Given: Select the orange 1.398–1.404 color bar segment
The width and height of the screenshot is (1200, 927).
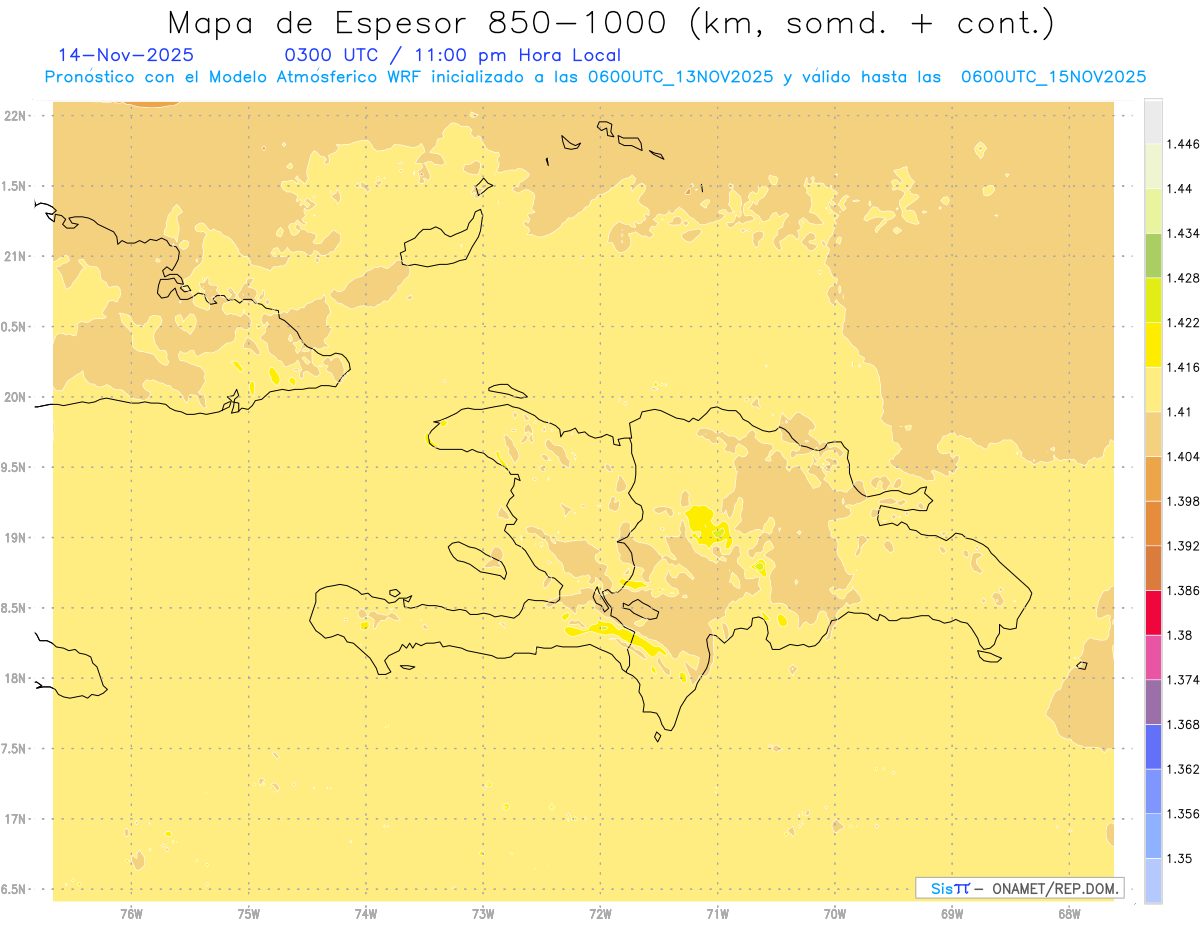Looking at the screenshot, I should pos(1153,479).
